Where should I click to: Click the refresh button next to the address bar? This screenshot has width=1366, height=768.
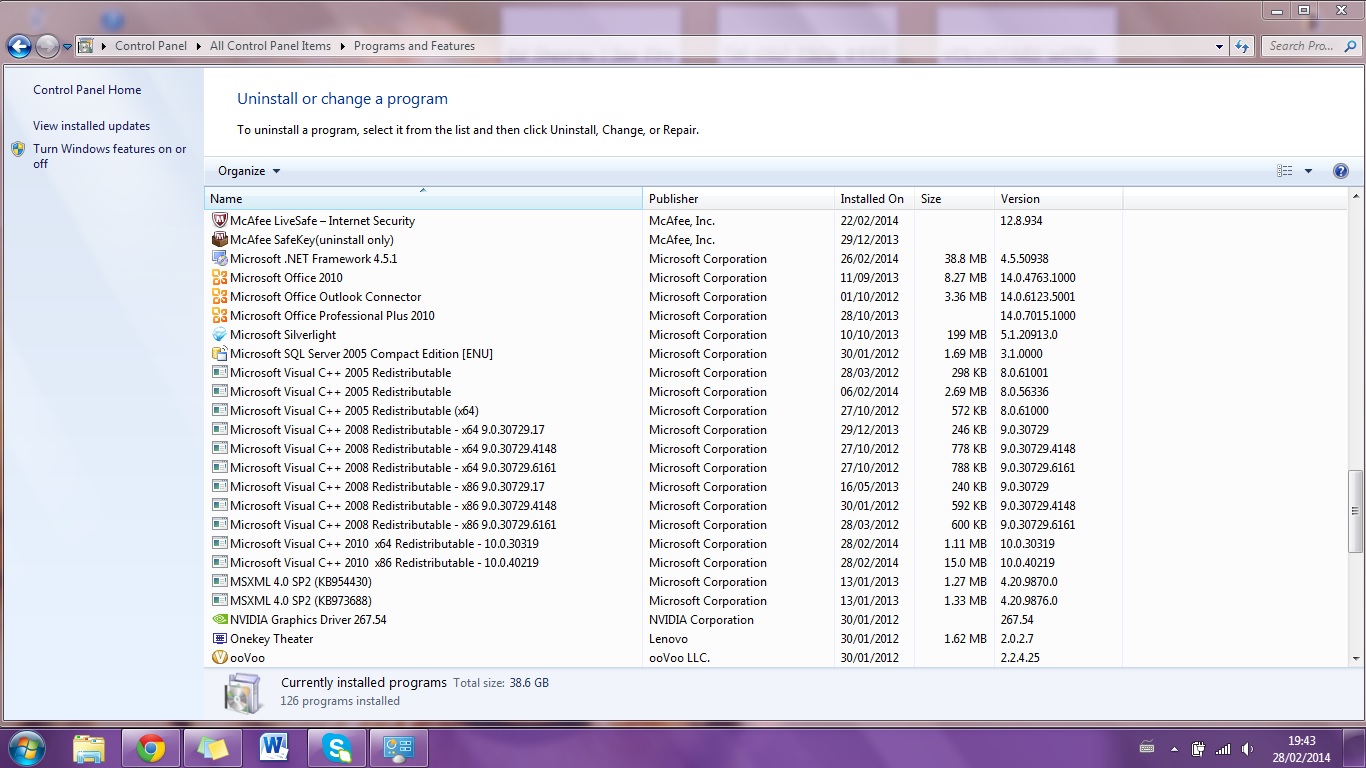1242,46
